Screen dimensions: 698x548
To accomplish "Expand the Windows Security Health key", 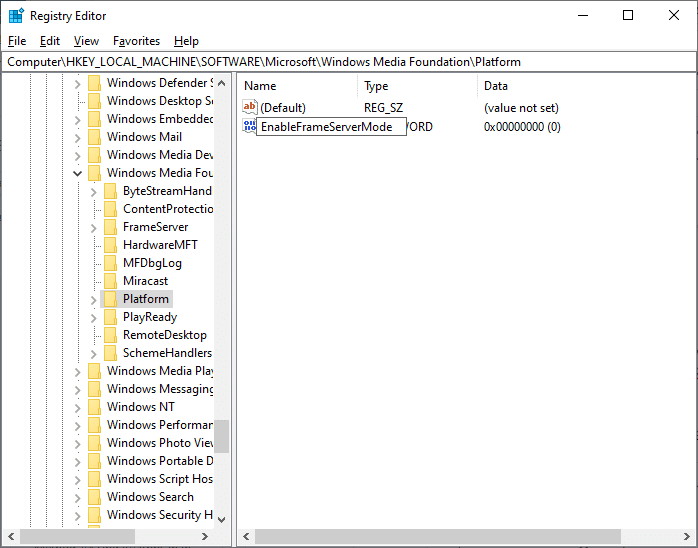I will (x=77, y=516).
